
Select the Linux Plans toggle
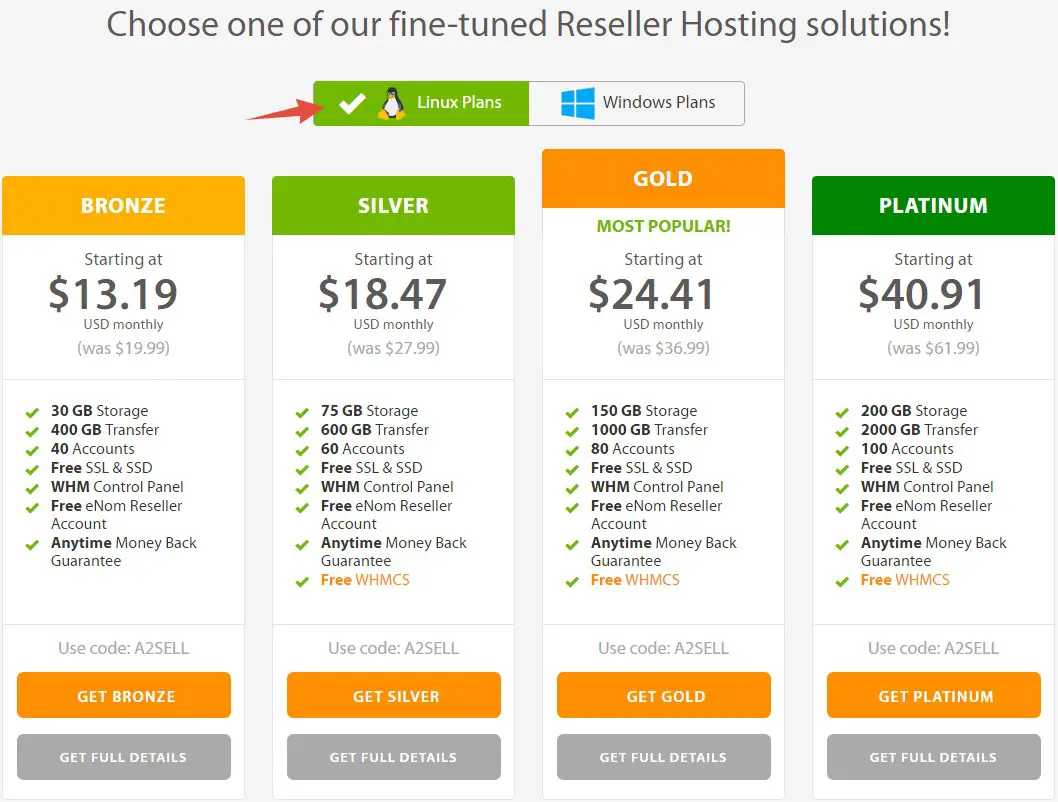tap(421, 103)
